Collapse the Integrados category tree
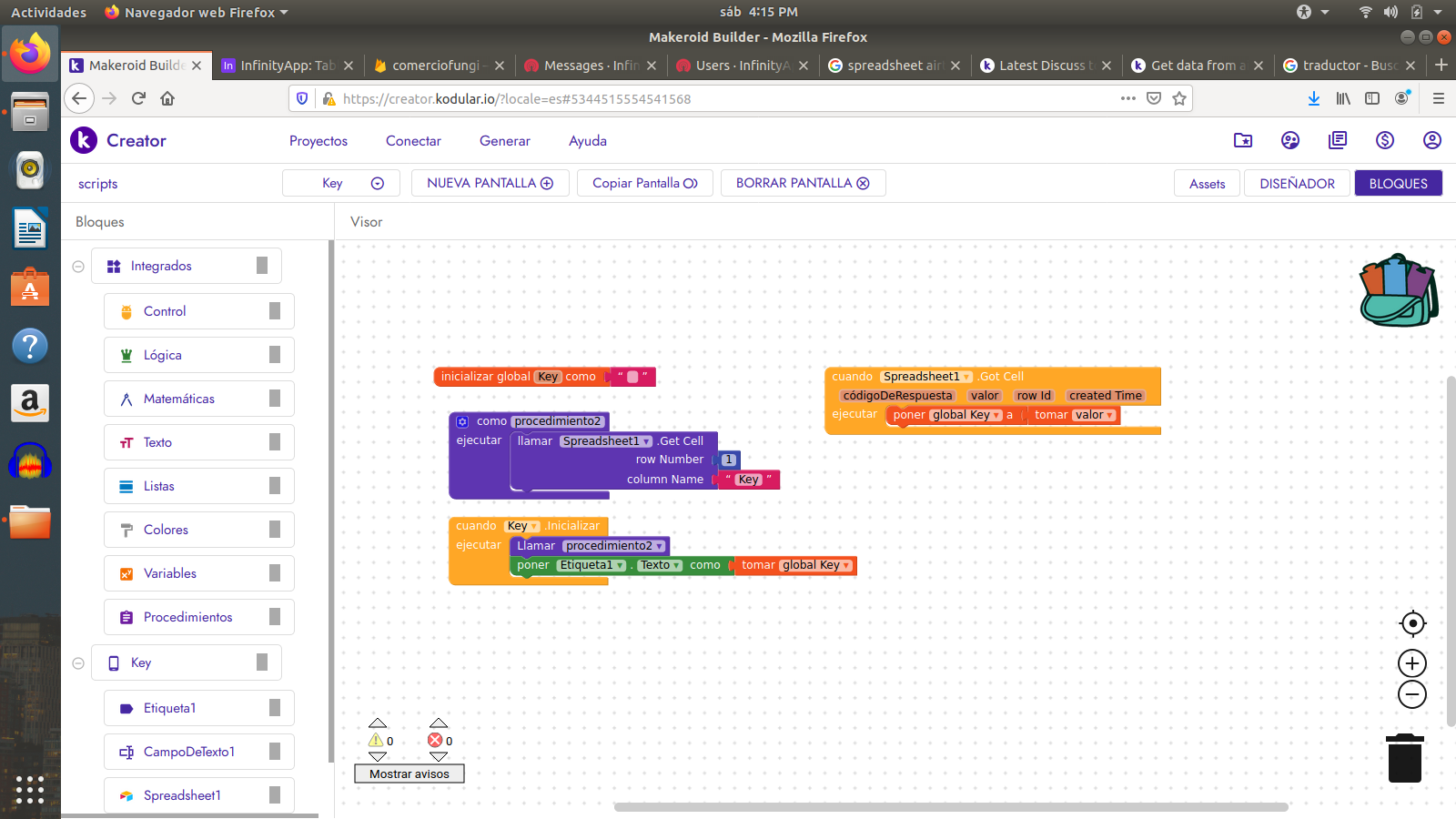This screenshot has height=819, width=1456. click(78, 267)
